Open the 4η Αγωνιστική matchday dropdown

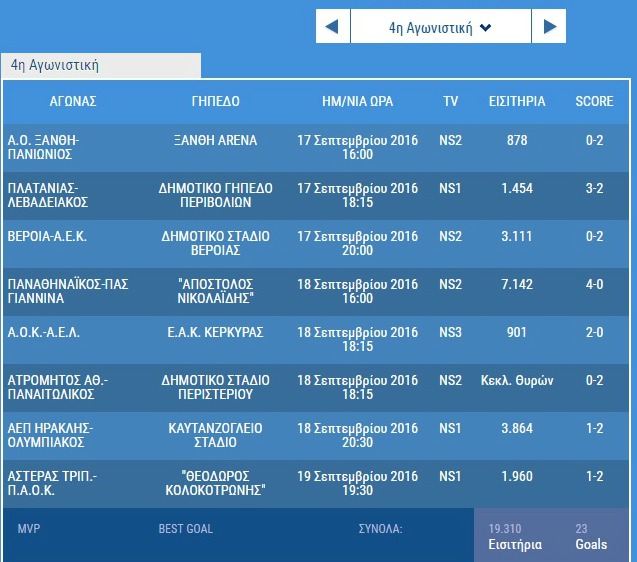pyautogui.click(x=440, y=27)
